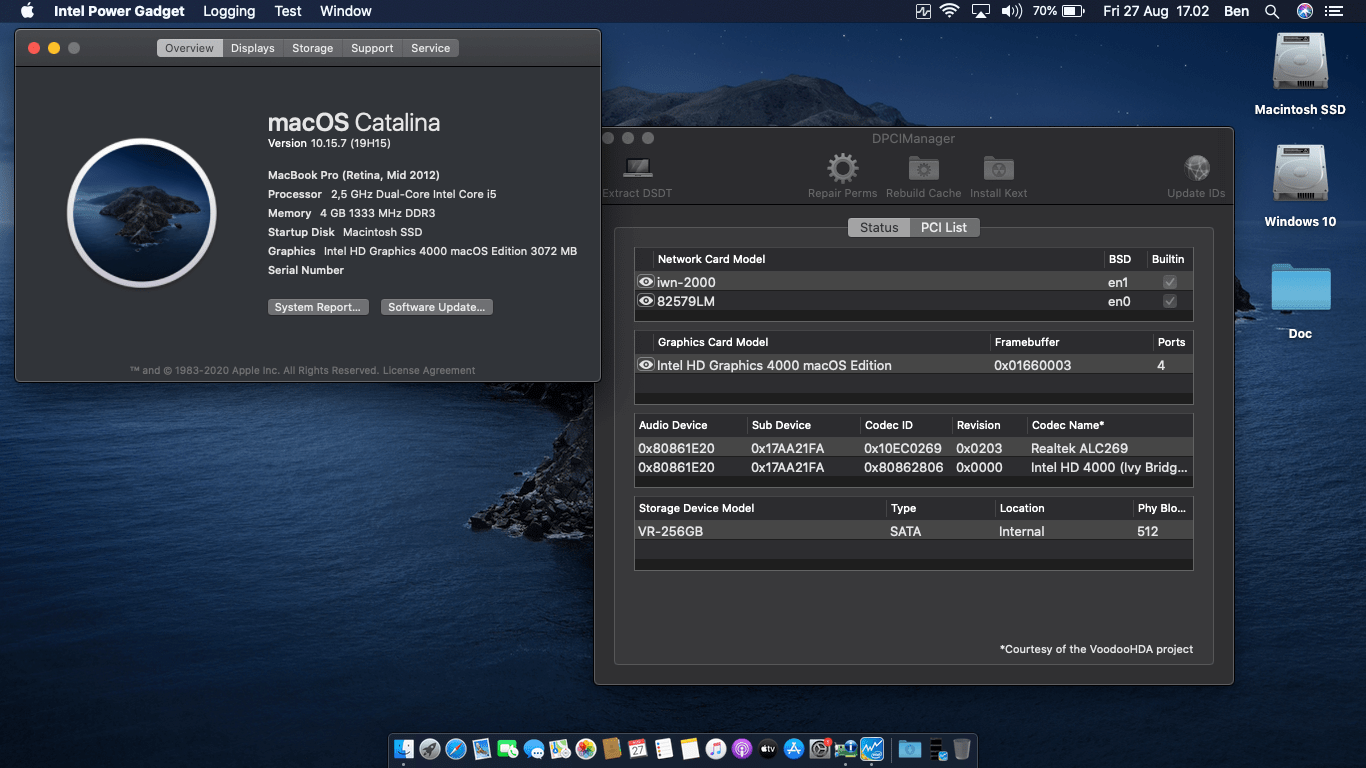Image resolution: width=1366 pixels, height=768 pixels.
Task: Launch Safari from the dock
Action: [456, 748]
